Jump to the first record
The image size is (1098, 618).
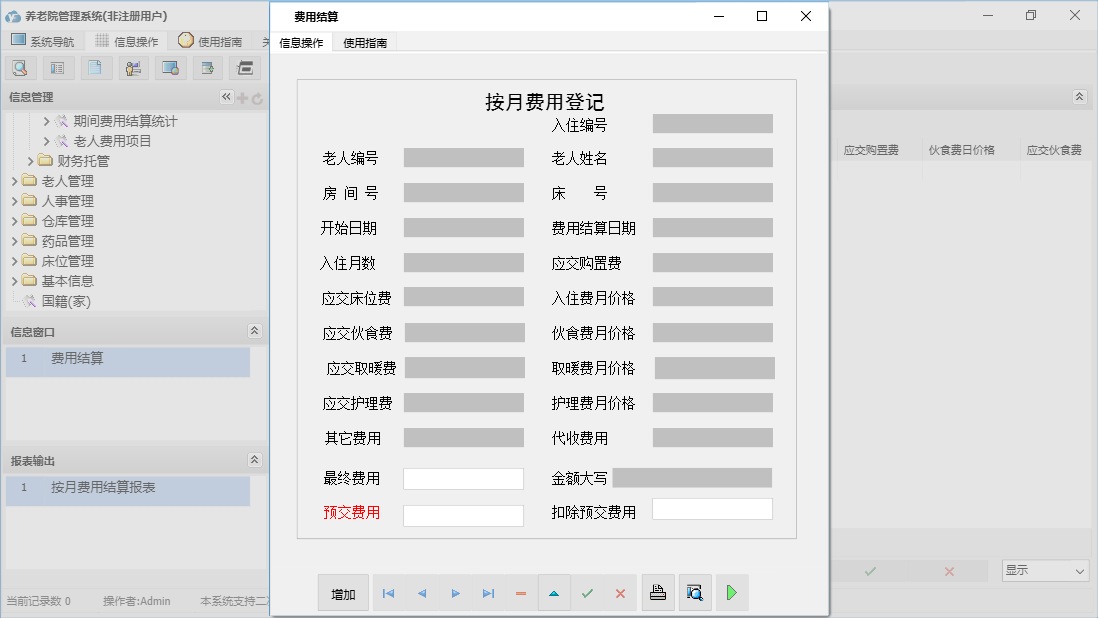pos(388,592)
